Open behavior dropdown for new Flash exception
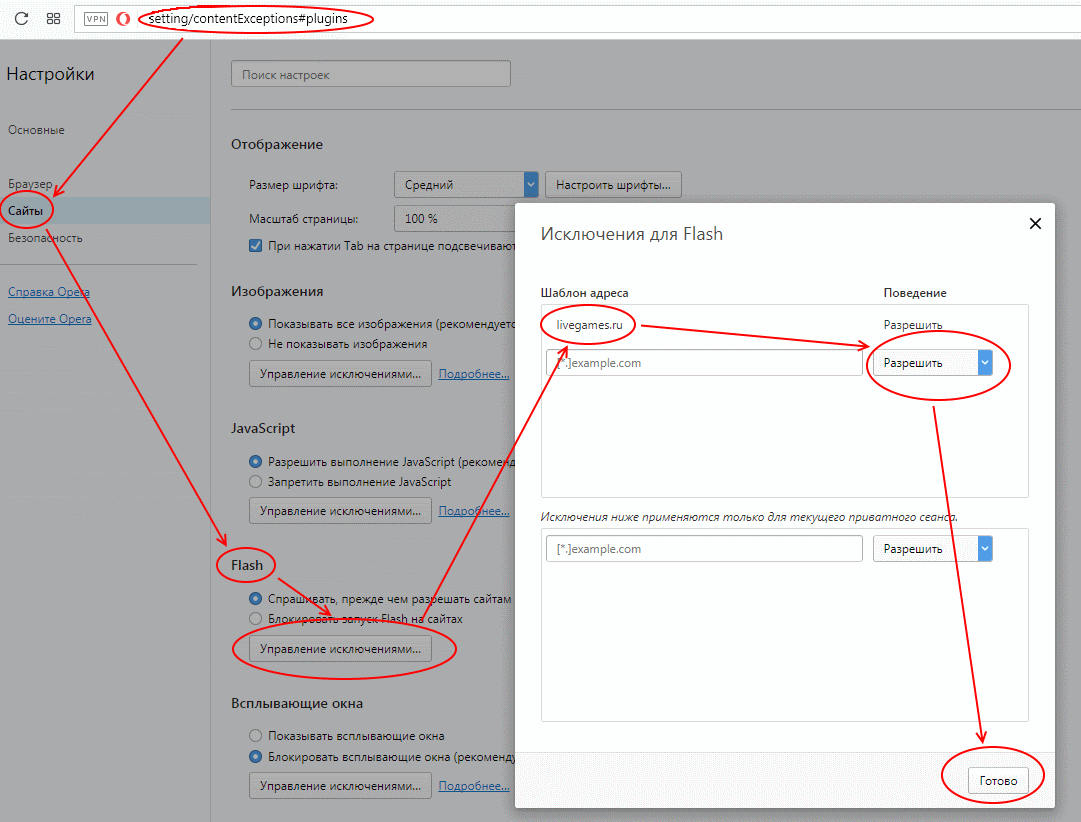Viewport: 1081px width, 822px height. (x=932, y=363)
